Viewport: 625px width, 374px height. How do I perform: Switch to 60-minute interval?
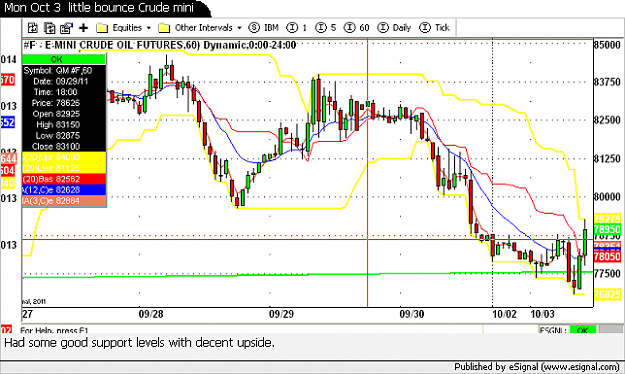357,28
